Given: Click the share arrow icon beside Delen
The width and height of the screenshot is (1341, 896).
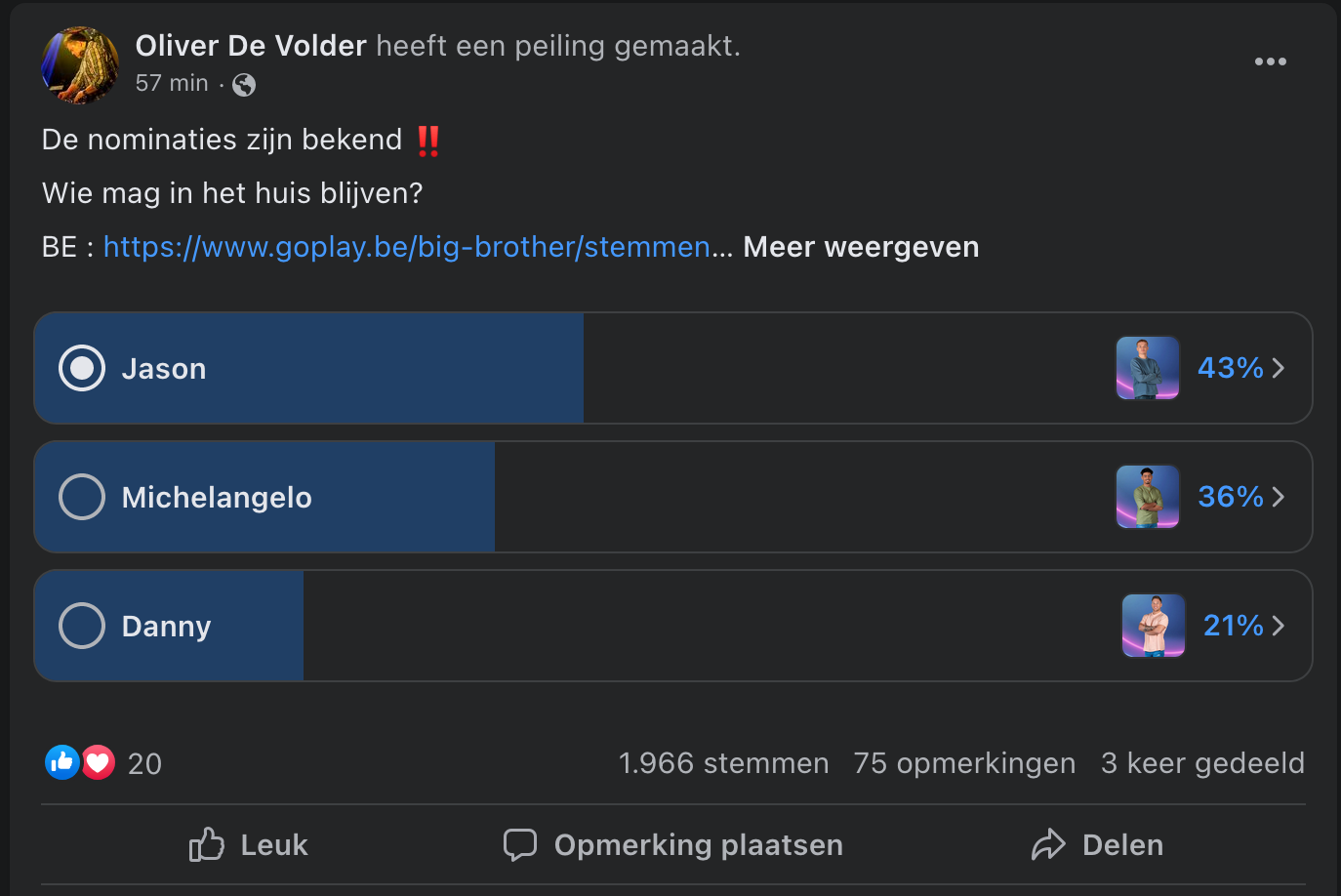Looking at the screenshot, I should (1048, 844).
